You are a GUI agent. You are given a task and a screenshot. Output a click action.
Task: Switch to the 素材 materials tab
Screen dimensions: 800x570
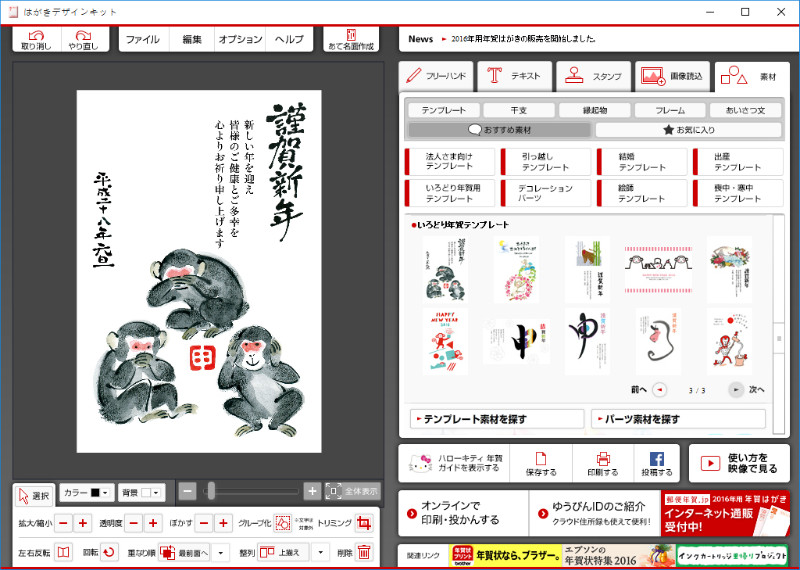point(752,77)
